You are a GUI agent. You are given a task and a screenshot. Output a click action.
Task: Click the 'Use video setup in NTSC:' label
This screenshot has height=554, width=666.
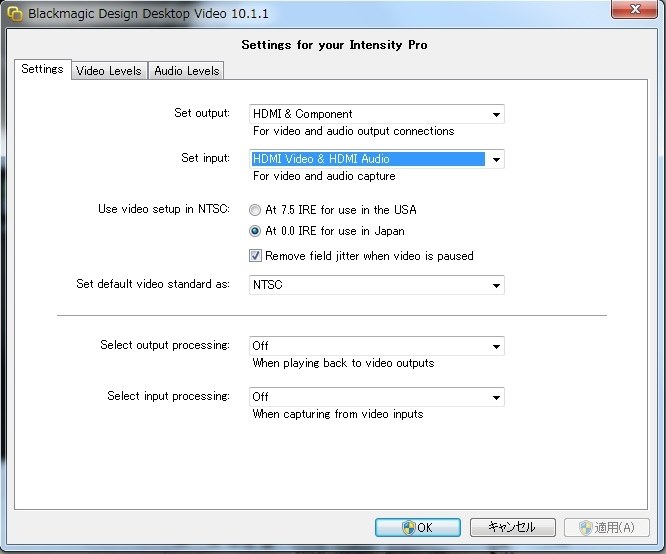point(164,209)
